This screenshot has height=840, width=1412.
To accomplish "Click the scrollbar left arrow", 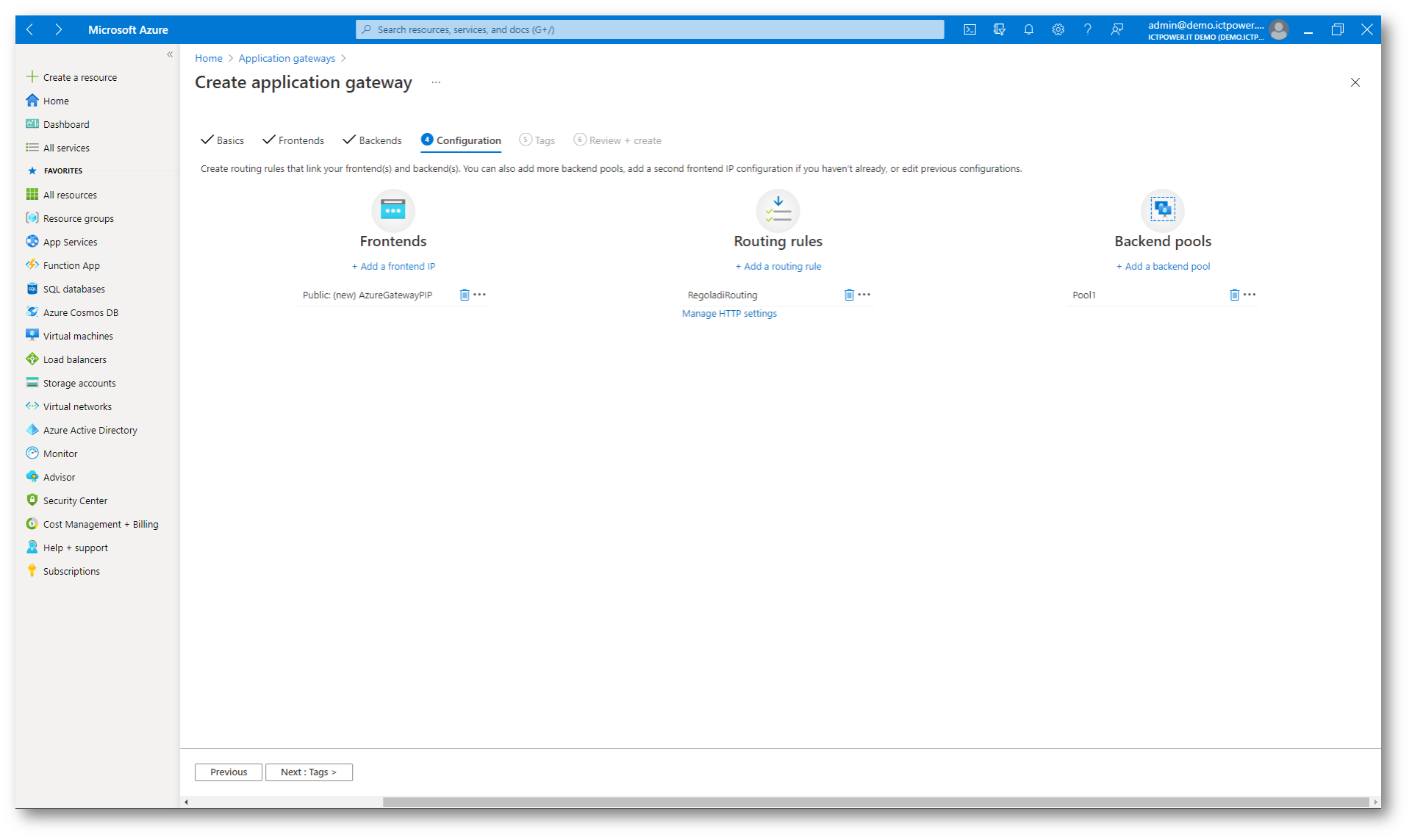I will click(x=187, y=802).
